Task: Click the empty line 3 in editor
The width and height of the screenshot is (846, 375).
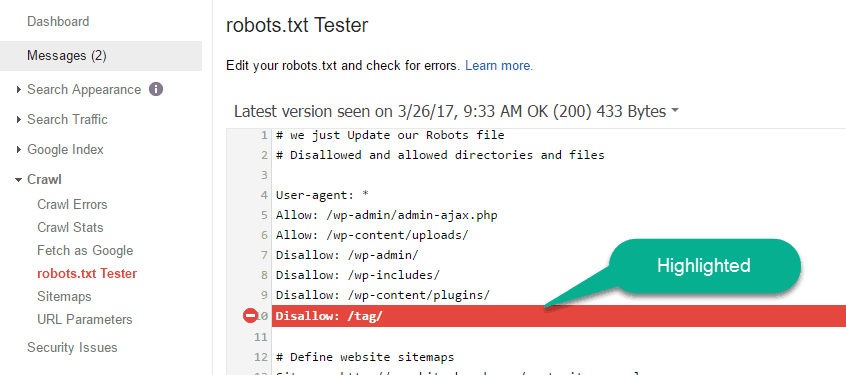Action: 559,175
